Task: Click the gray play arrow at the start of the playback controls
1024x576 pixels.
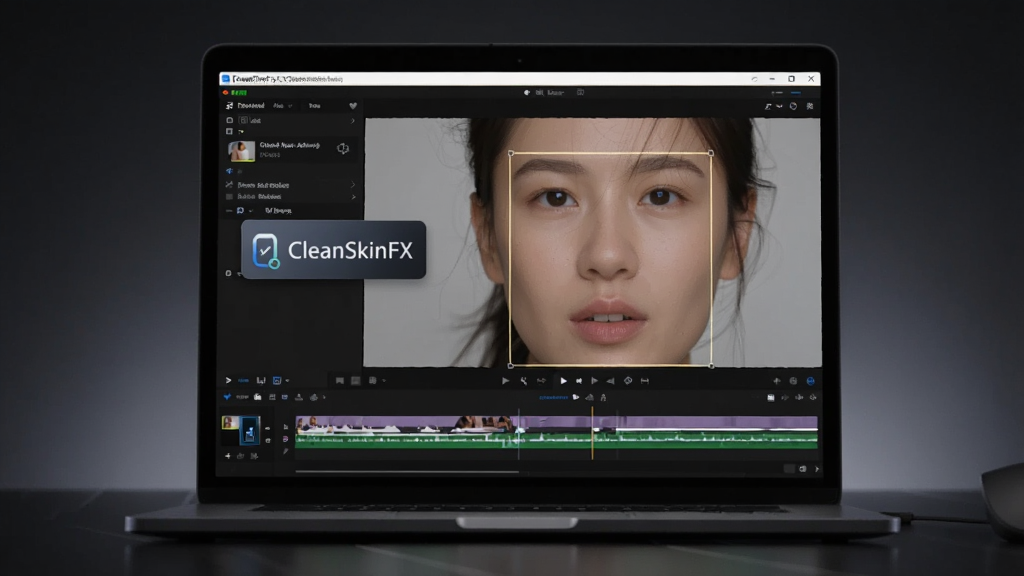Action: pyautogui.click(x=505, y=381)
